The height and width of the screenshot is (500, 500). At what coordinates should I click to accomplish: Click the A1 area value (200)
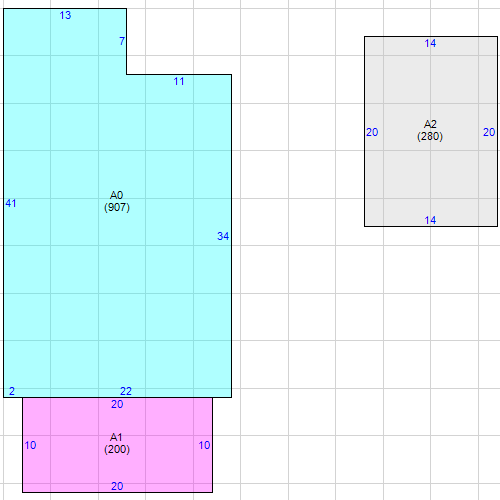point(117,449)
